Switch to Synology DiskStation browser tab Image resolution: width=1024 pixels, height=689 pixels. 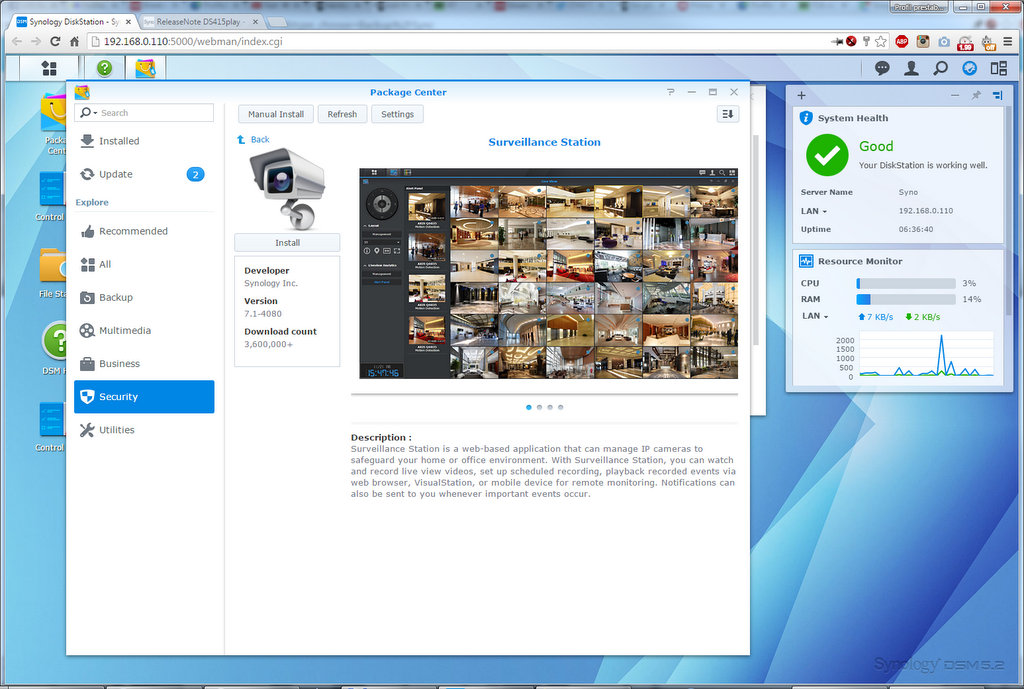pos(73,22)
